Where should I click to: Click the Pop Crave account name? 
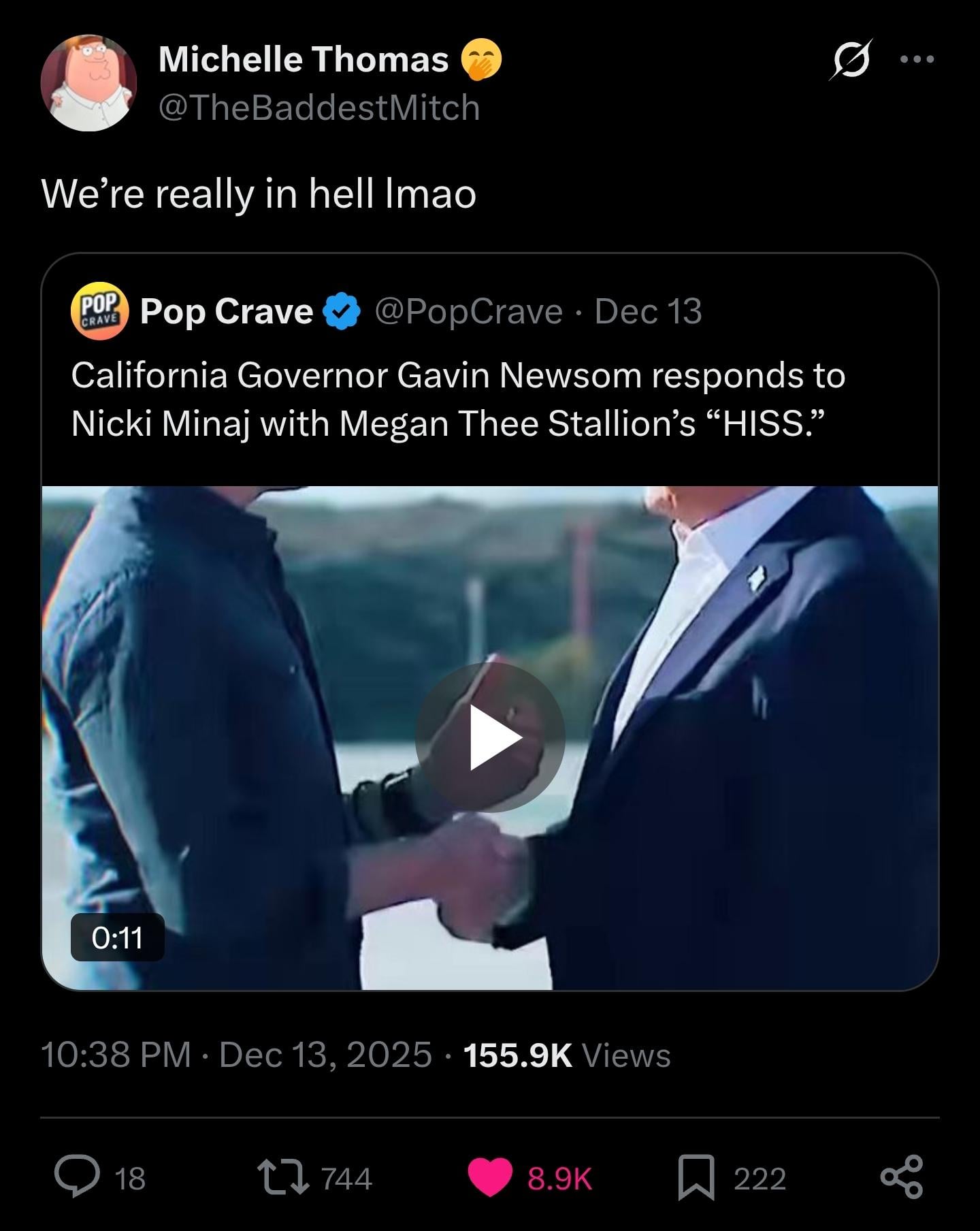(x=226, y=311)
